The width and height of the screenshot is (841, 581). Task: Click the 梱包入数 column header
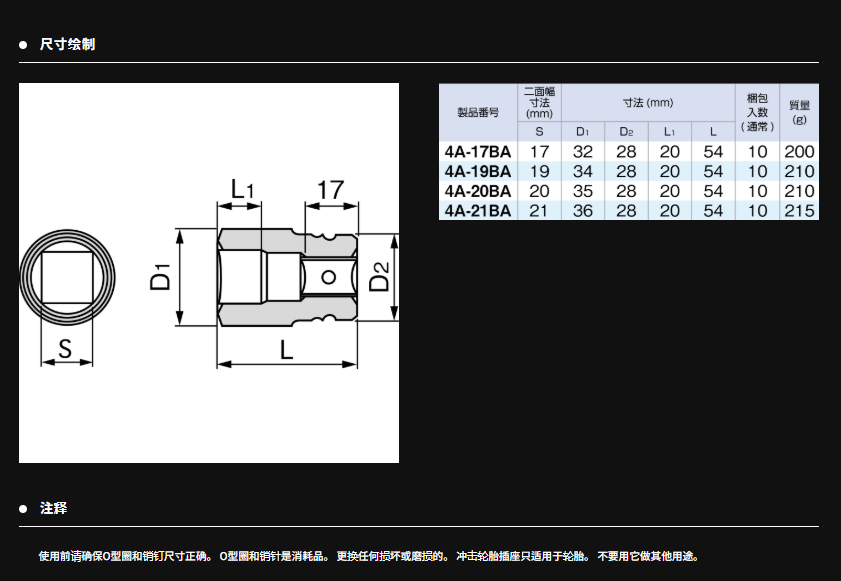(757, 112)
